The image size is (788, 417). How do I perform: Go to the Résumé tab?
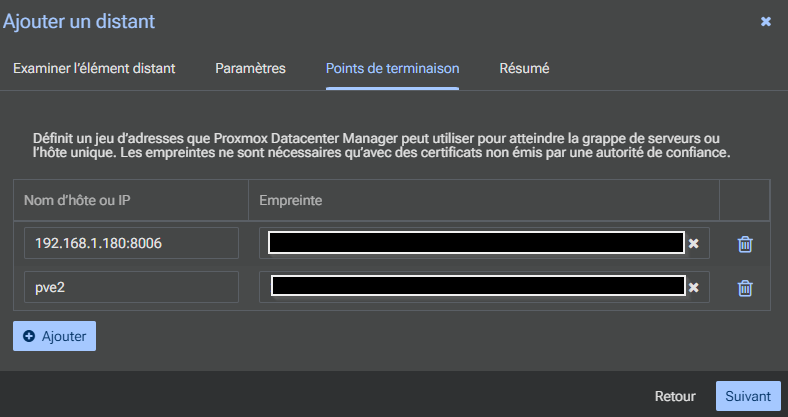pos(524,68)
